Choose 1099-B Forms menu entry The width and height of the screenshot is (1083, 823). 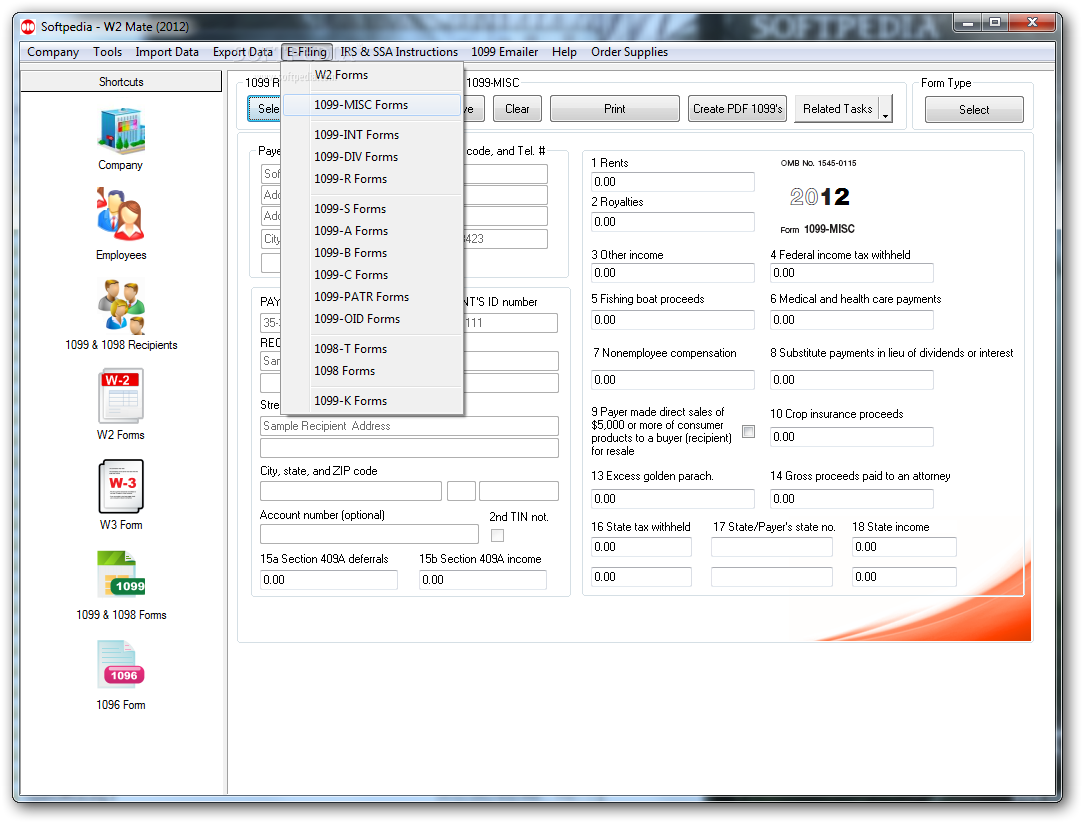(373, 253)
